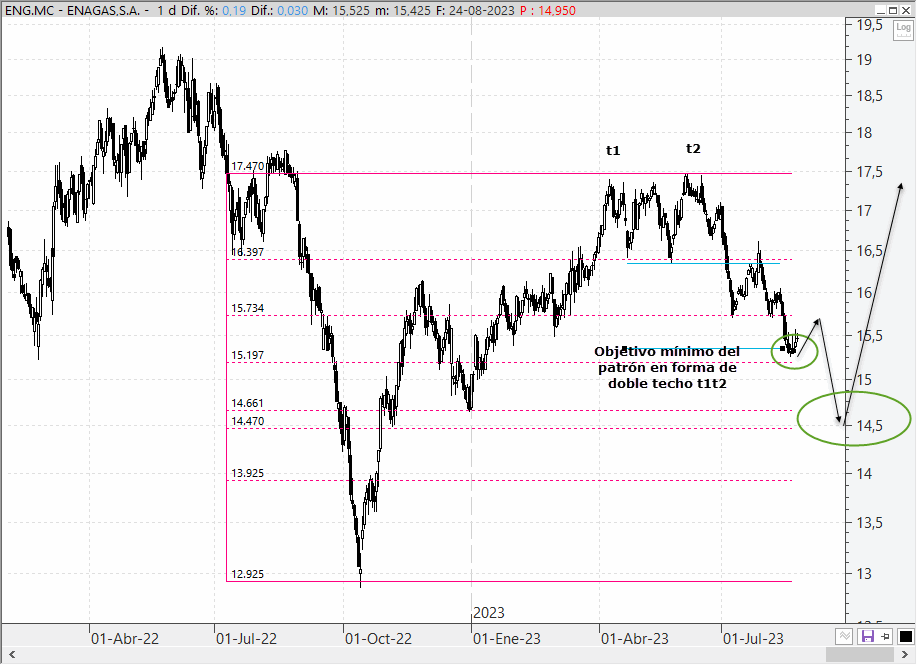Click the 01-Abr-22 date label
917x665 pixels.
pyautogui.click(x=125, y=639)
